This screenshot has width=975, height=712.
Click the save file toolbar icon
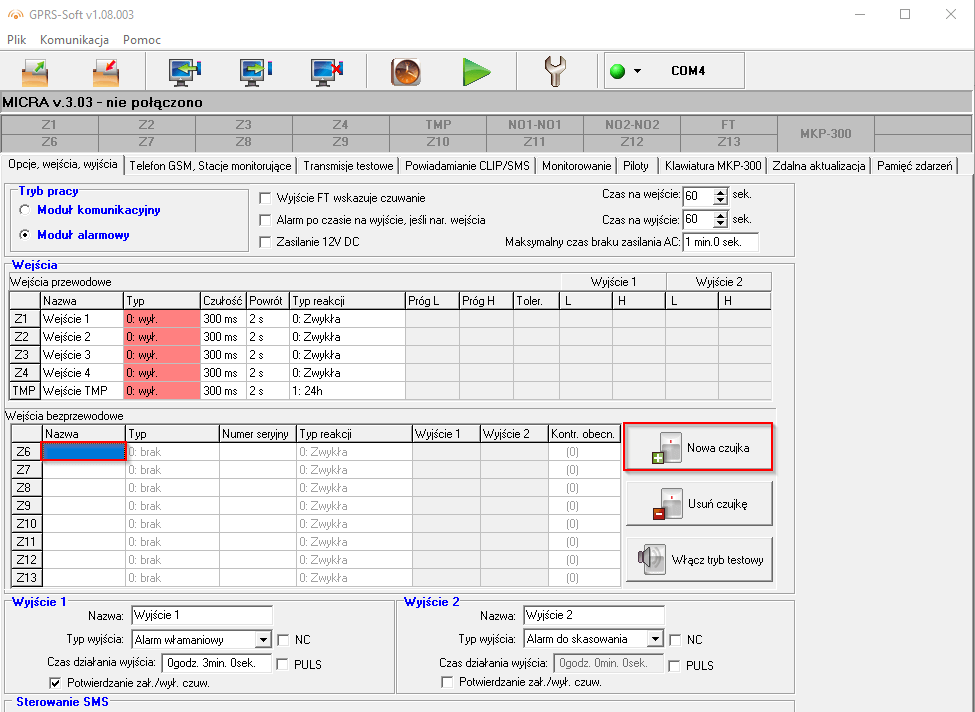(x=105, y=71)
